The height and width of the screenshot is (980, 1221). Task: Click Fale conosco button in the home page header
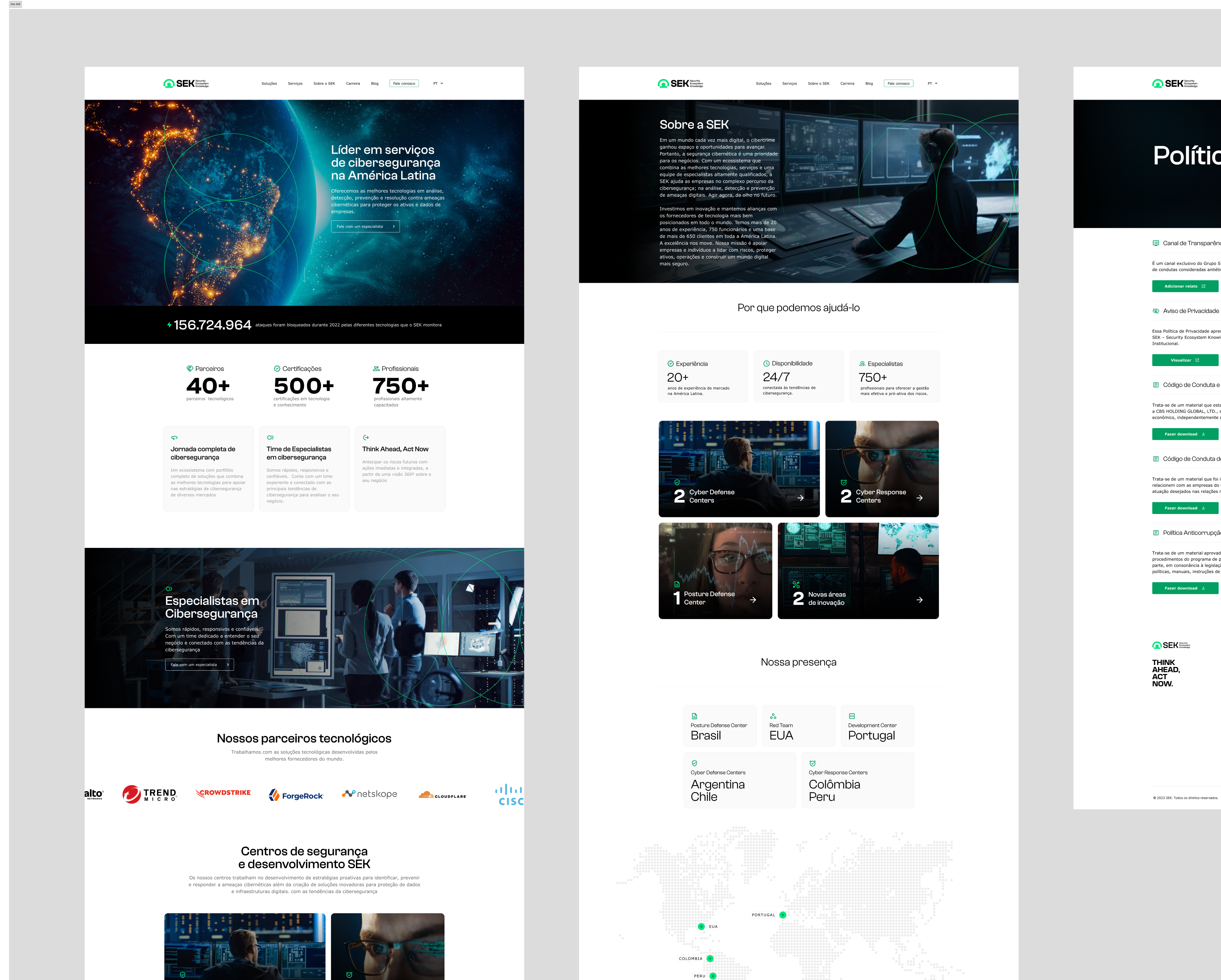[x=404, y=83]
